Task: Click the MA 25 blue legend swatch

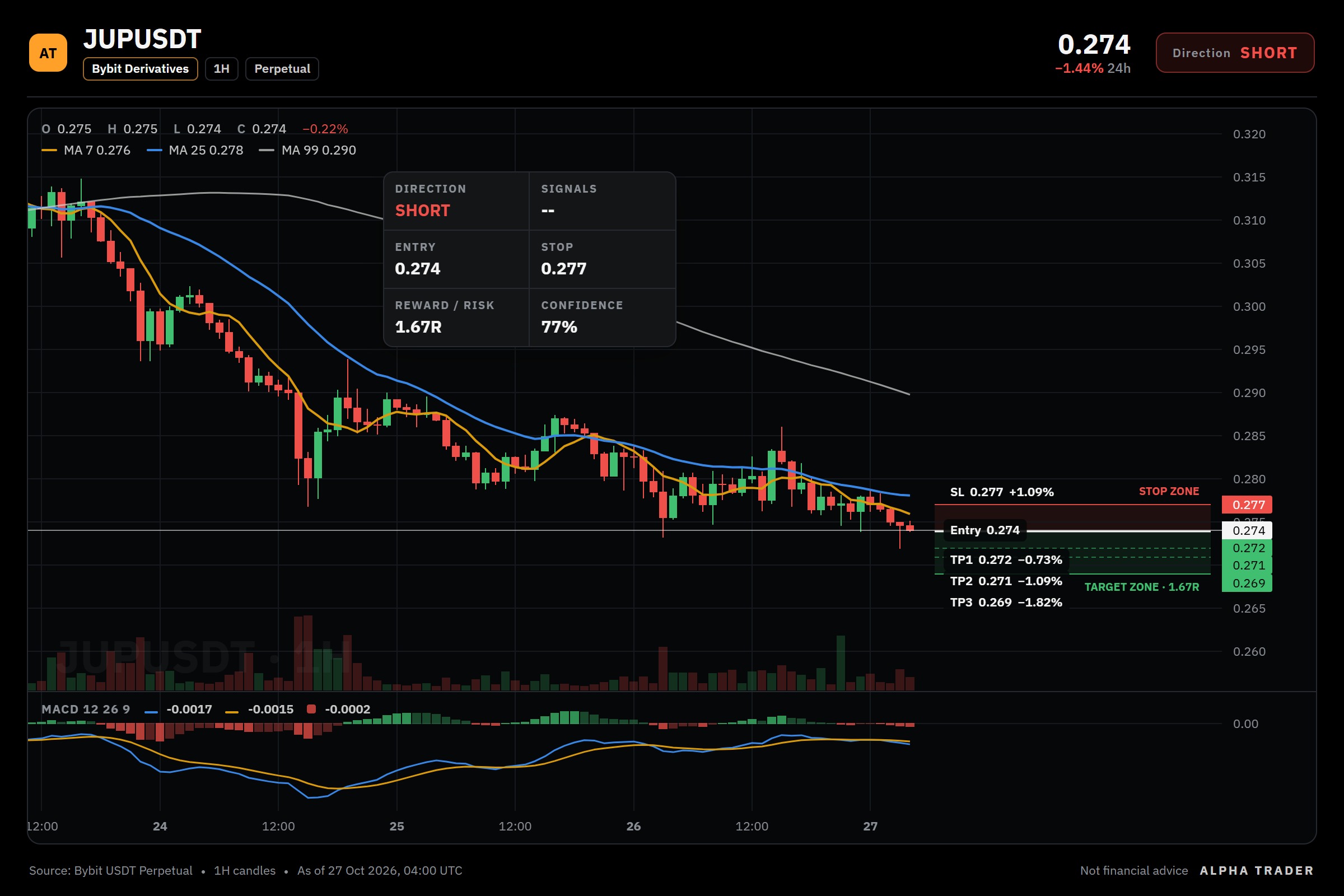Action: (155, 150)
